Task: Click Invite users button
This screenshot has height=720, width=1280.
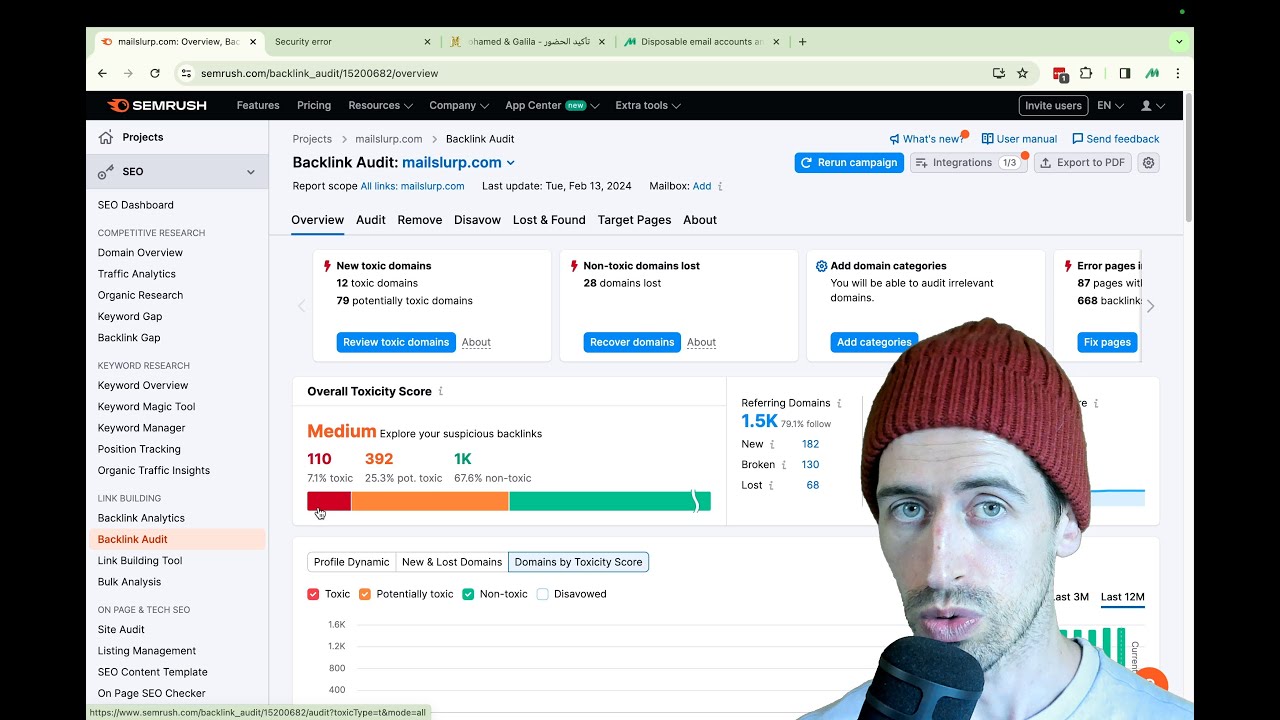Action: (1053, 105)
